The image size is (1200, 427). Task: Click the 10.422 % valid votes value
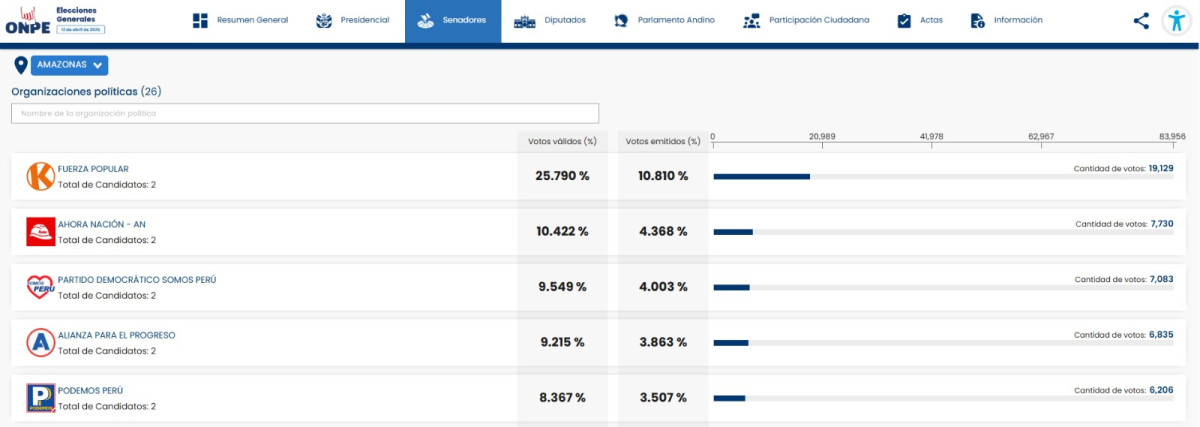(562, 232)
